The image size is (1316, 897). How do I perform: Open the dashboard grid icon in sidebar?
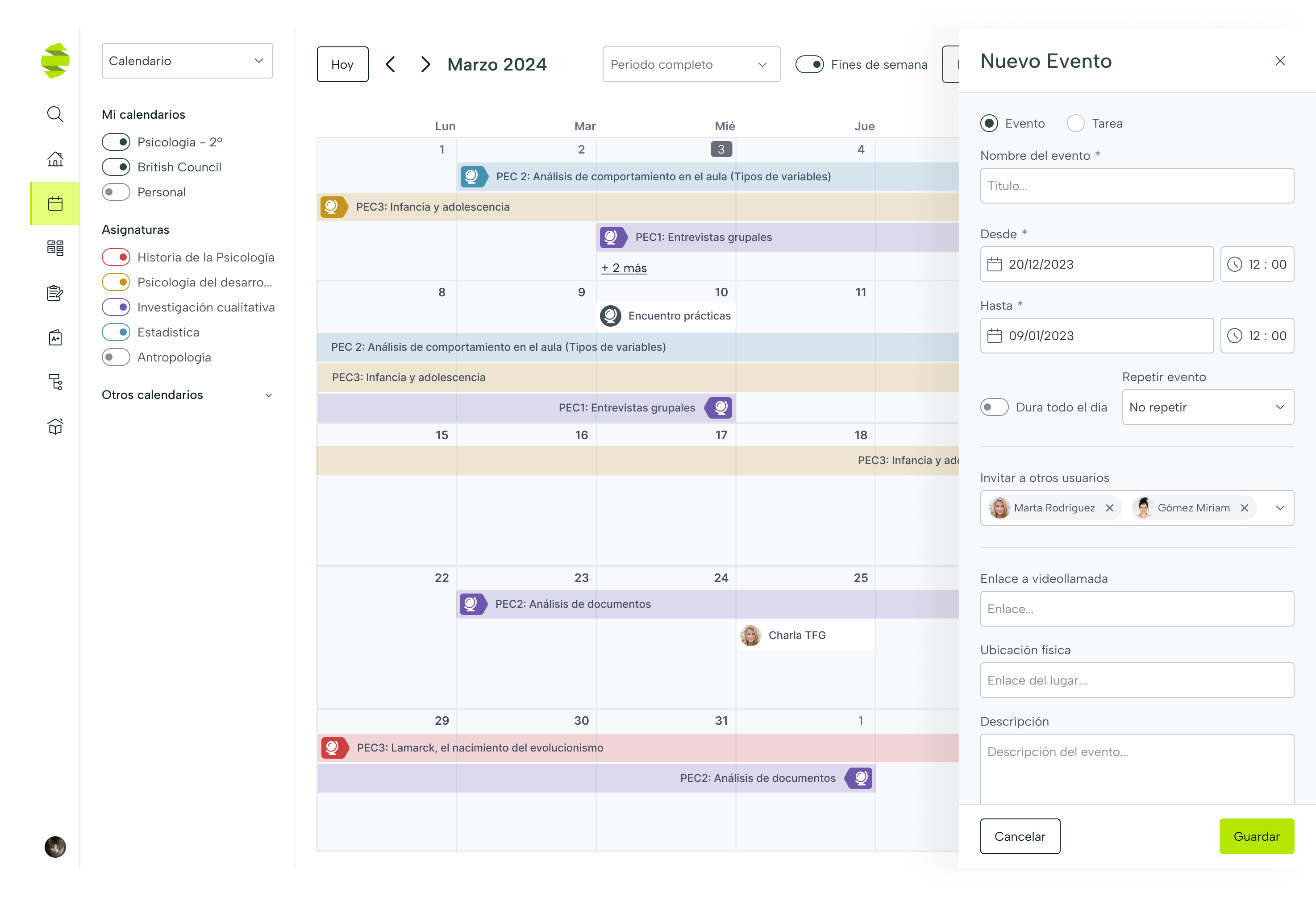[x=55, y=248]
